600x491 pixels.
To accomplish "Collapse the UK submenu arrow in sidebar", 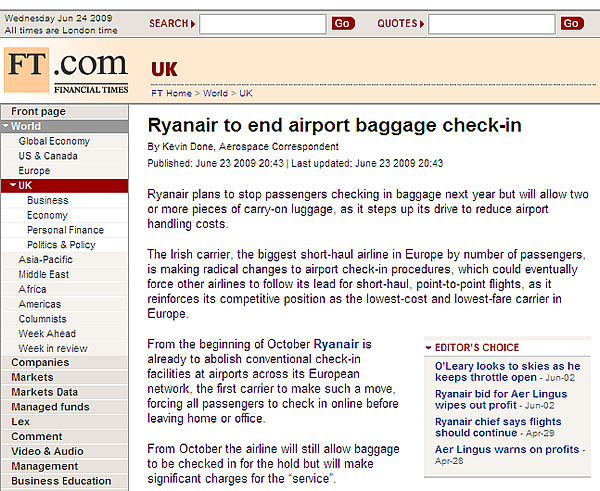I will click(x=13, y=185).
